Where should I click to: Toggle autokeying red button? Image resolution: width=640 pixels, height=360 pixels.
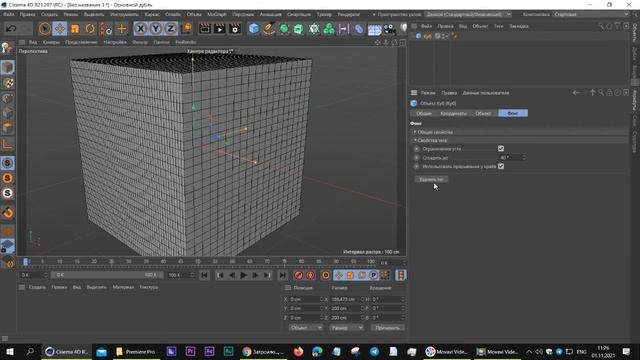311,276
